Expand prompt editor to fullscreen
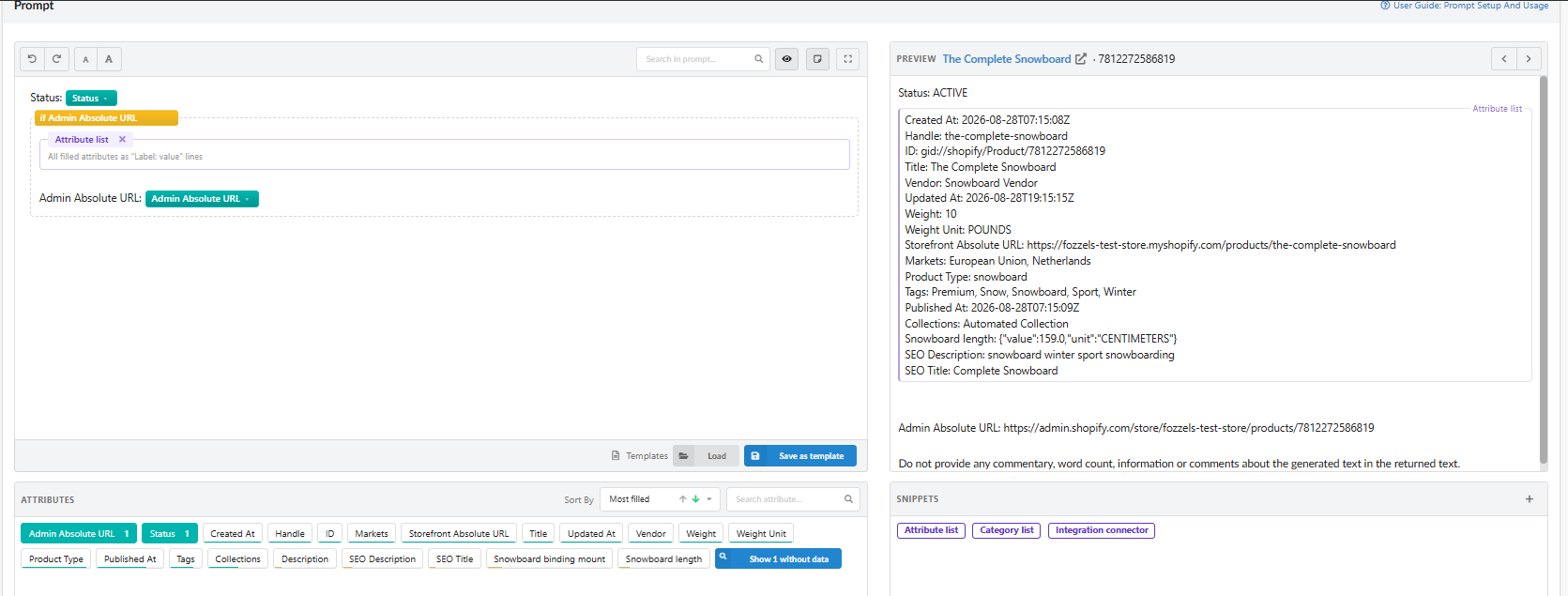This screenshot has height=596, width=1568. click(x=848, y=59)
